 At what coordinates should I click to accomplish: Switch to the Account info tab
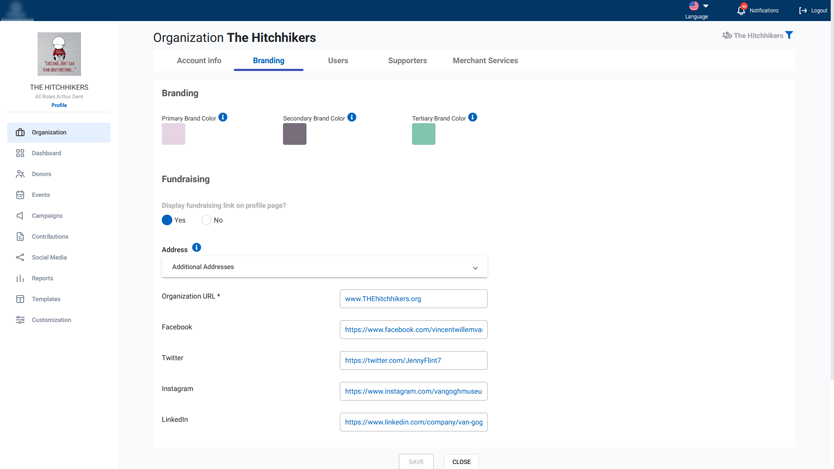(199, 61)
